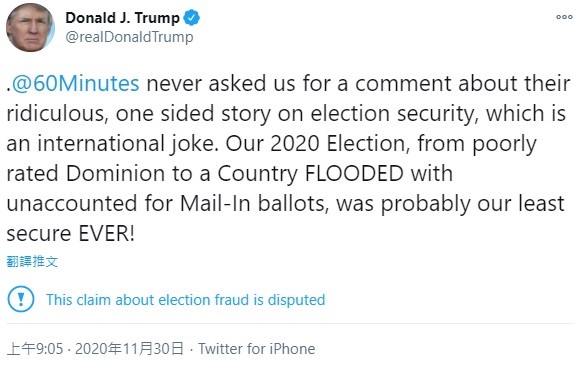
Task: Click the phrase 'international joke' in the tweet
Action: 128,143
